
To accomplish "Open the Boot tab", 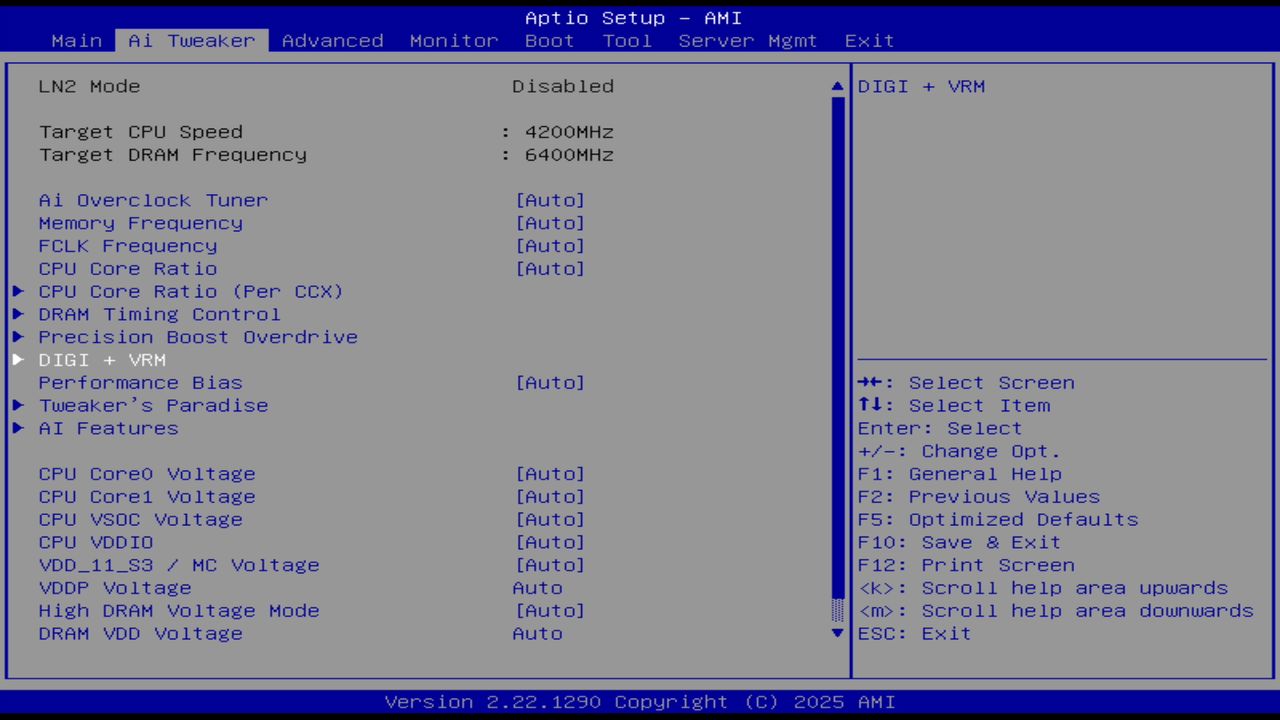I will click(x=550, y=41).
